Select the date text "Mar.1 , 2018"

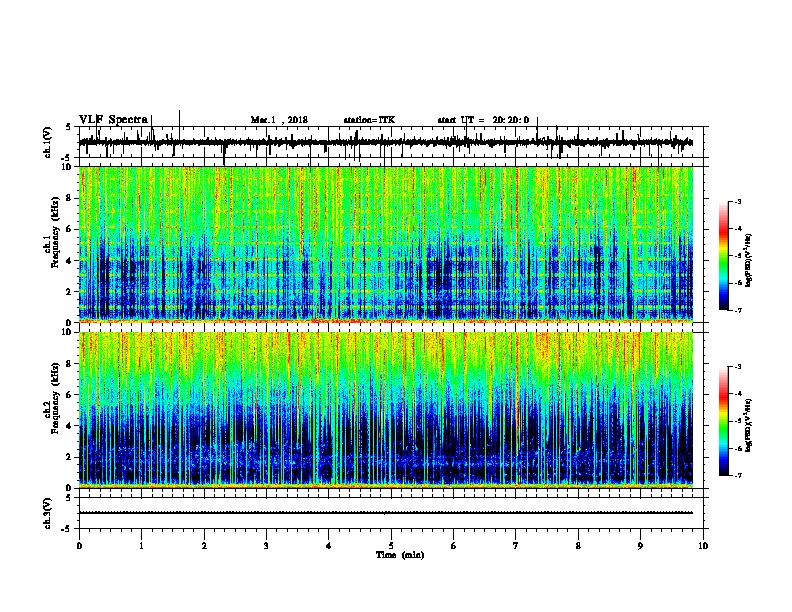(x=279, y=120)
